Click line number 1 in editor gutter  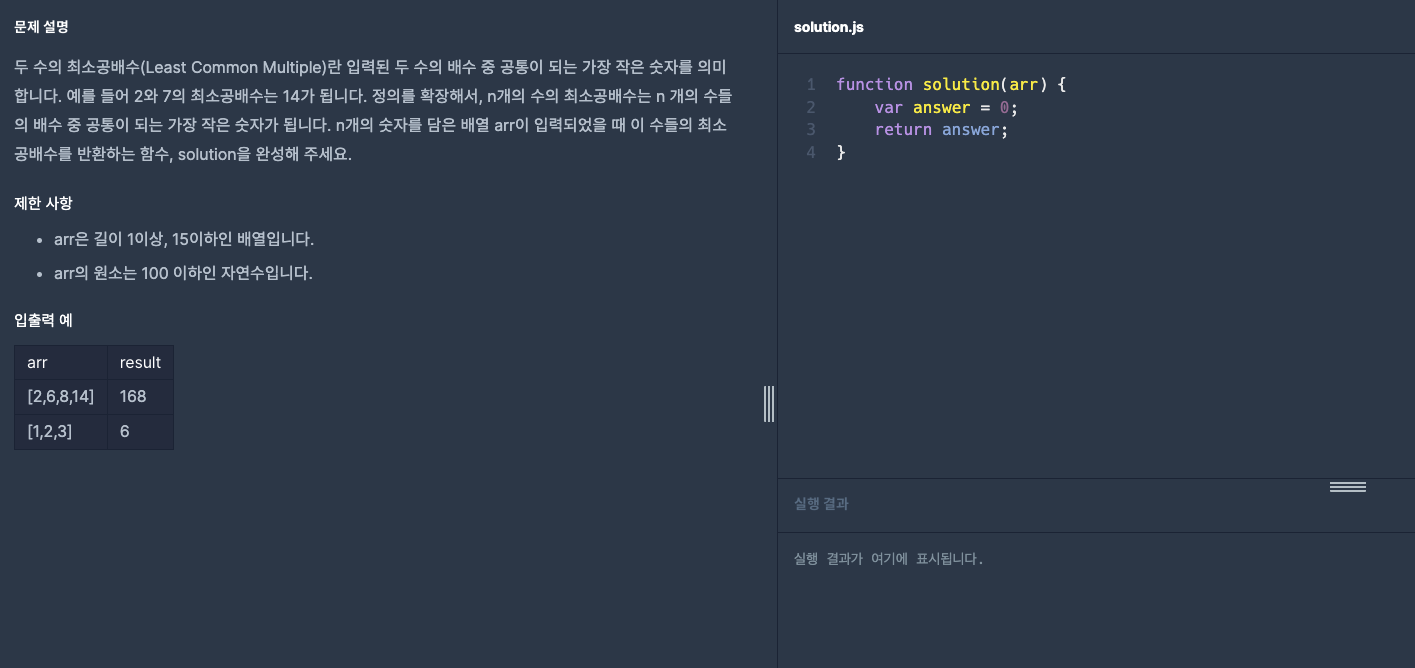(811, 84)
